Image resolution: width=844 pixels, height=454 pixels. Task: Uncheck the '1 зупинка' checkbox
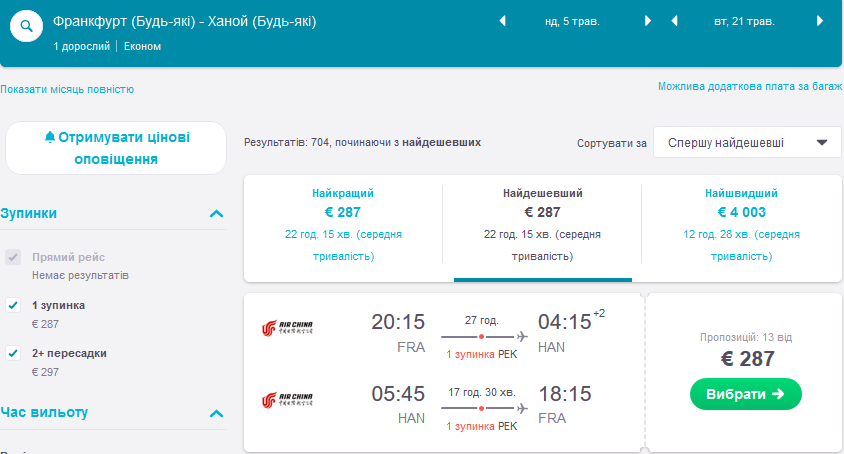click(13, 305)
